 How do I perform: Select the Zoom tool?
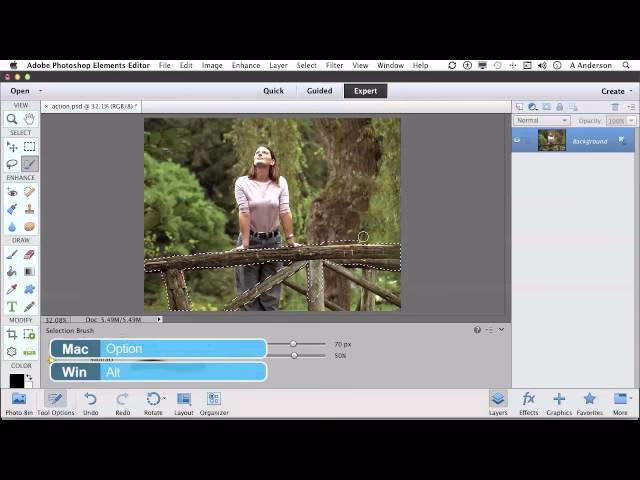coord(12,119)
